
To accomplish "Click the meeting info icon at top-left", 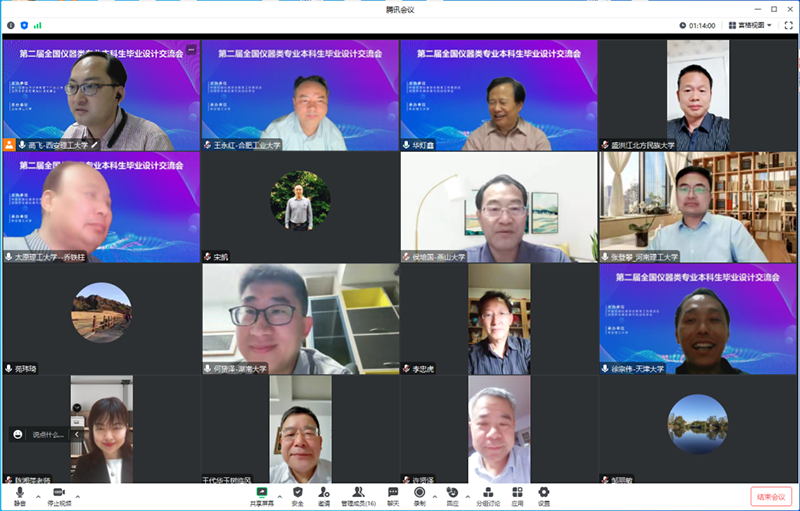I will tap(11, 25).
